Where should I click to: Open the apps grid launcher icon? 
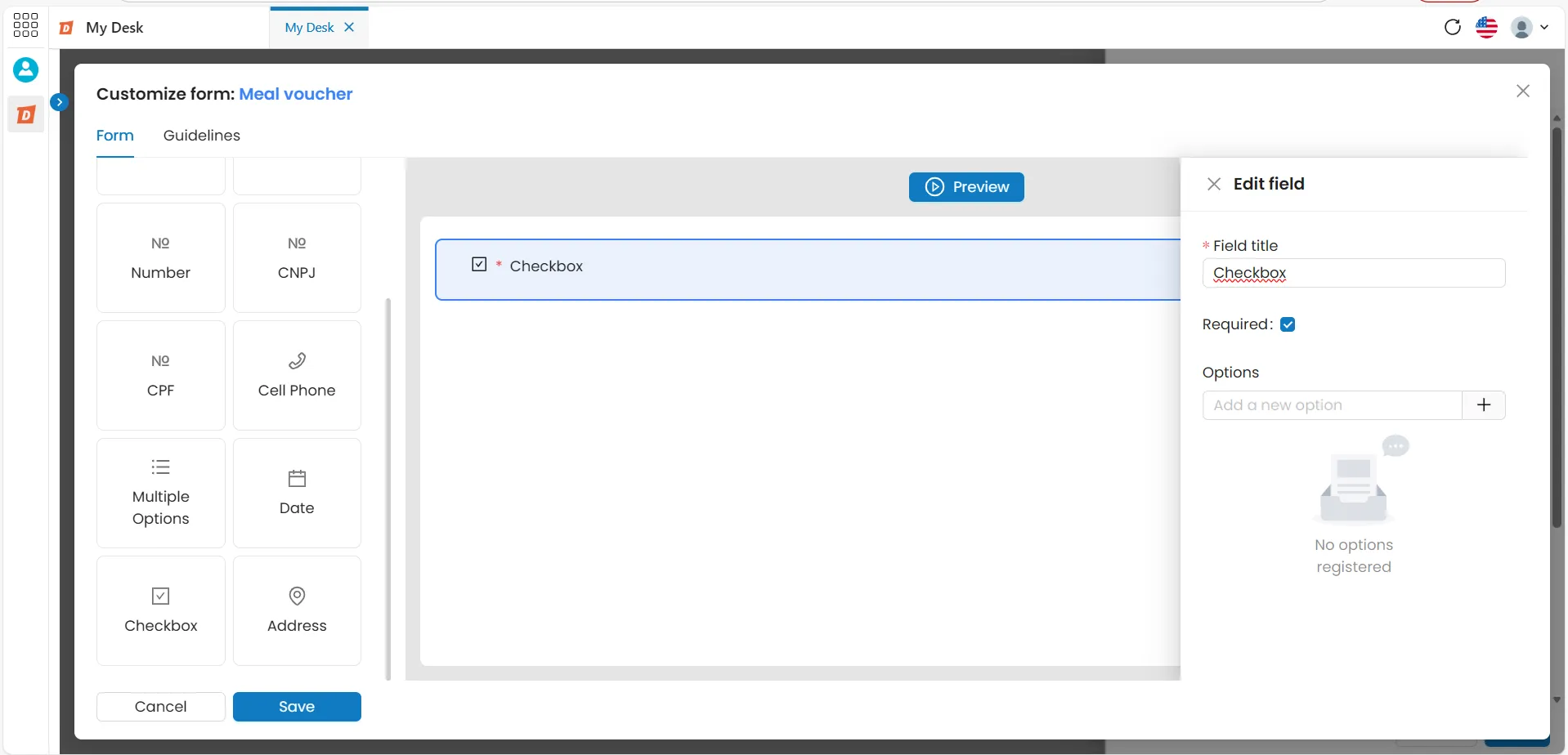coord(25,25)
